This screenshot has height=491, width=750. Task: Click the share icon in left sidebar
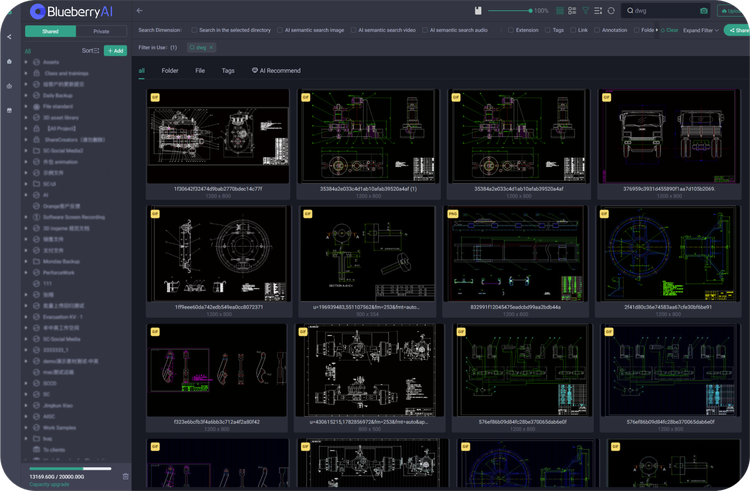tap(10, 37)
